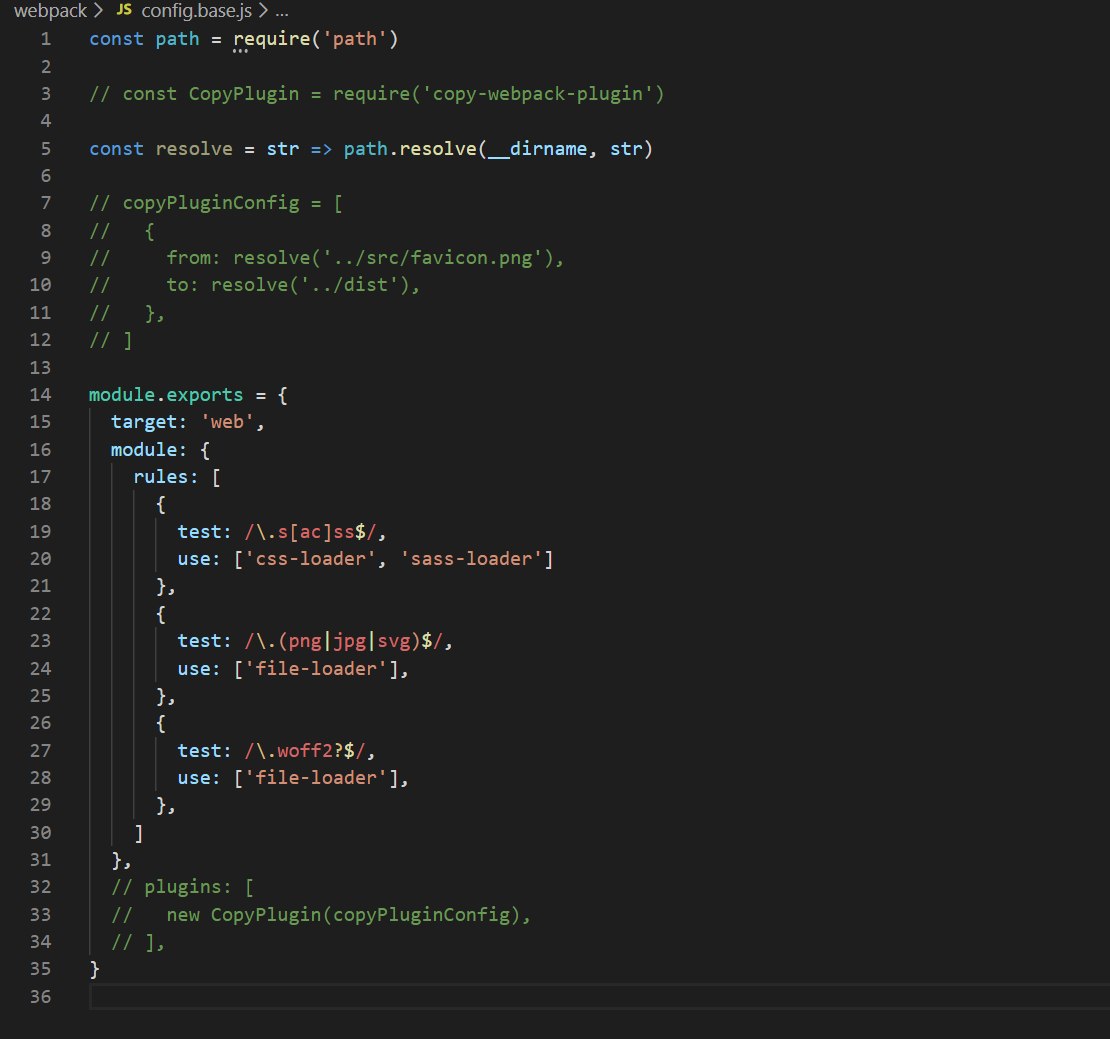Click the woff2 regex on line 27
Image resolution: width=1110 pixels, height=1039 pixels.
[304, 751]
